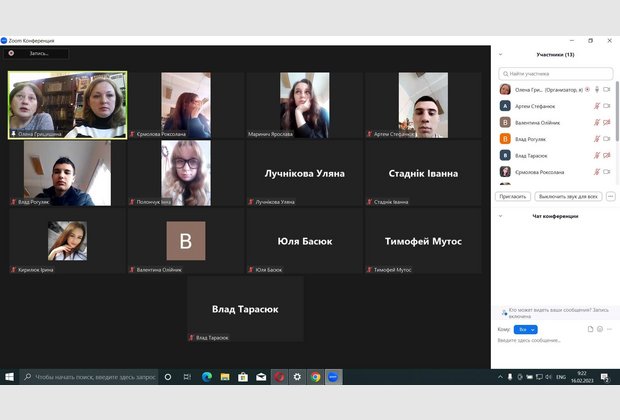
Task: Click Артем Стефанюк's camera icon in participants list
Action: pyautogui.click(x=607, y=106)
